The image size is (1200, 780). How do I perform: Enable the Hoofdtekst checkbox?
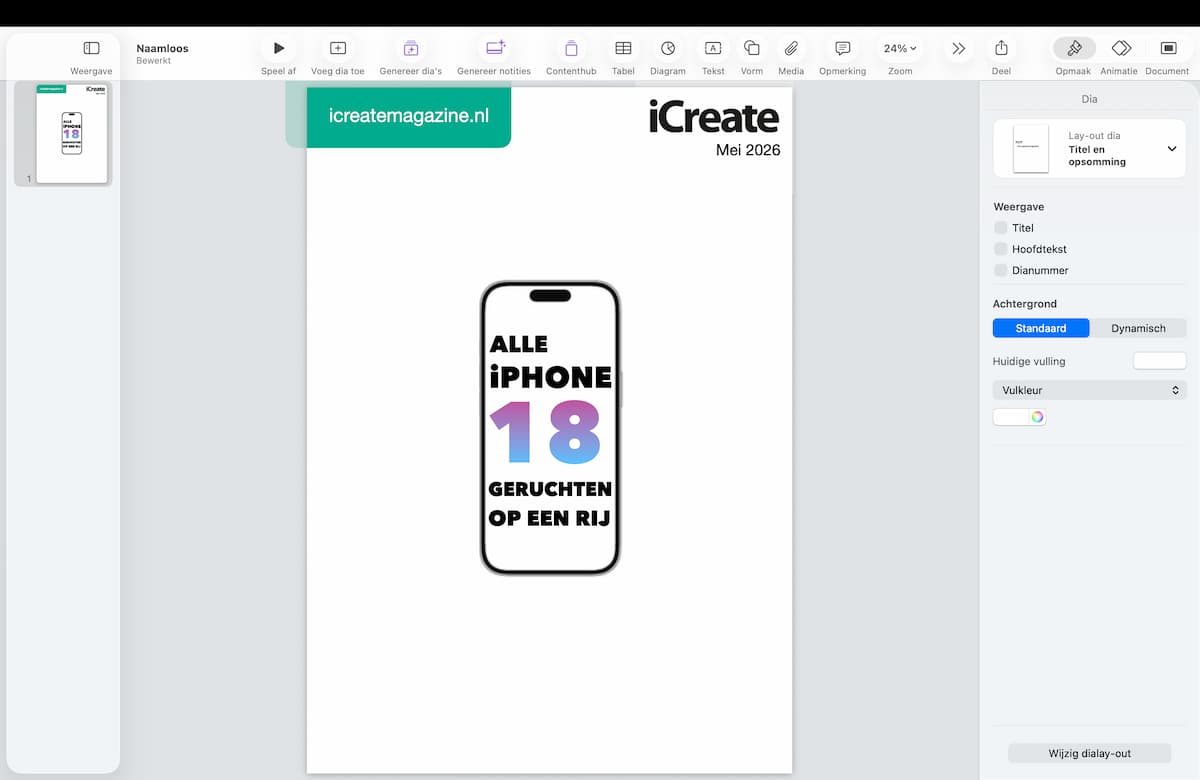[x=1001, y=249]
